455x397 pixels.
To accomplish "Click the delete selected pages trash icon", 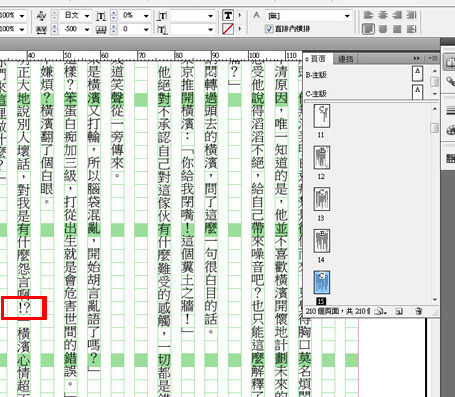I will pyautogui.click(x=418, y=312).
